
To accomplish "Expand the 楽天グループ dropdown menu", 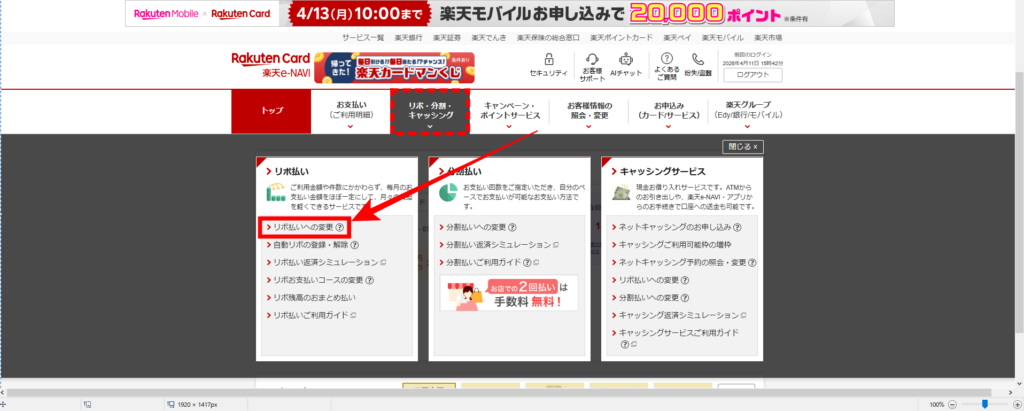I will tap(751, 111).
